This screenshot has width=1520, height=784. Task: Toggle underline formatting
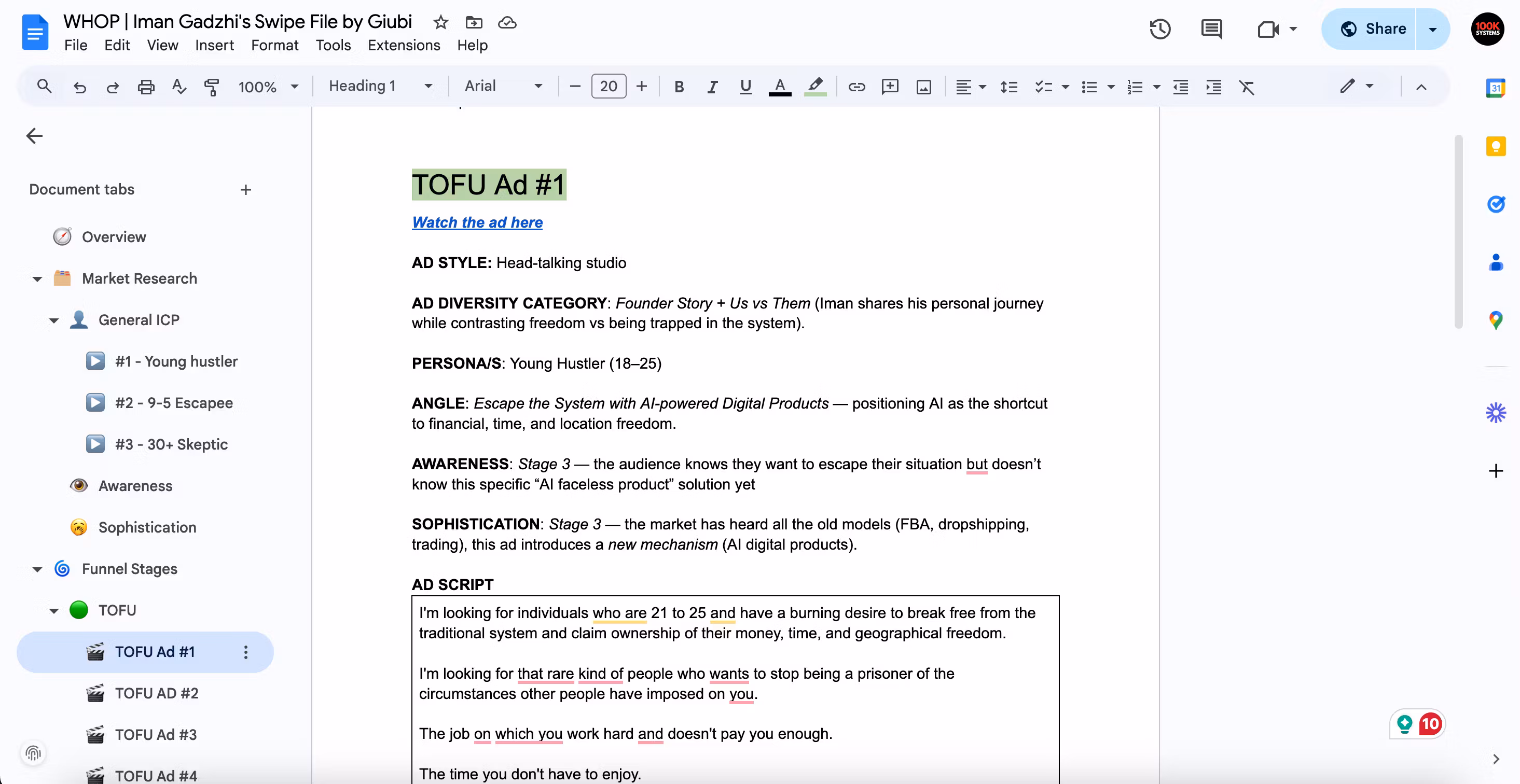pos(745,87)
